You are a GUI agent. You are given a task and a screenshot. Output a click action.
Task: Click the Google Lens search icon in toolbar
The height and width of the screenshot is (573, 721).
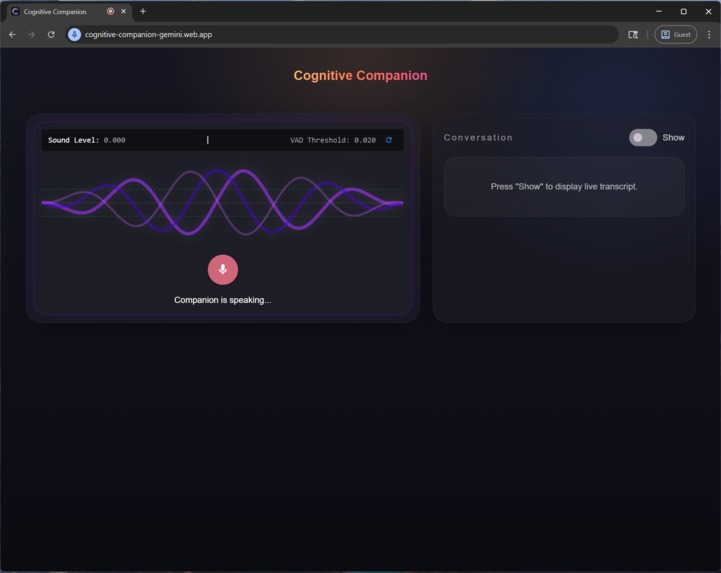633,34
